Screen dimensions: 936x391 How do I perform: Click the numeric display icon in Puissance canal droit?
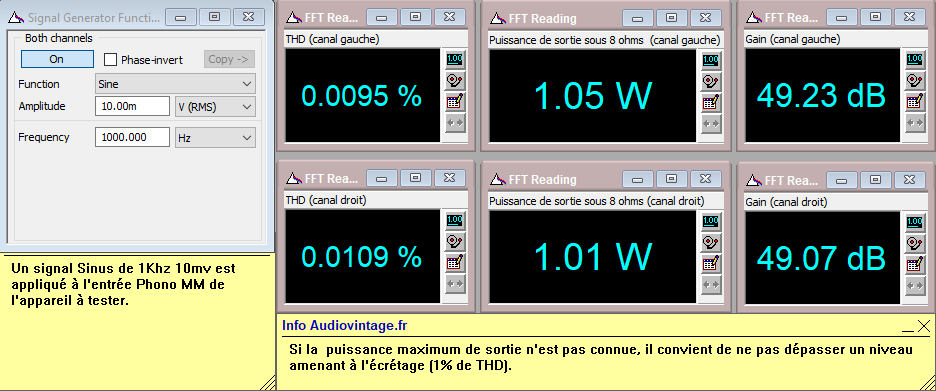point(710,221)
